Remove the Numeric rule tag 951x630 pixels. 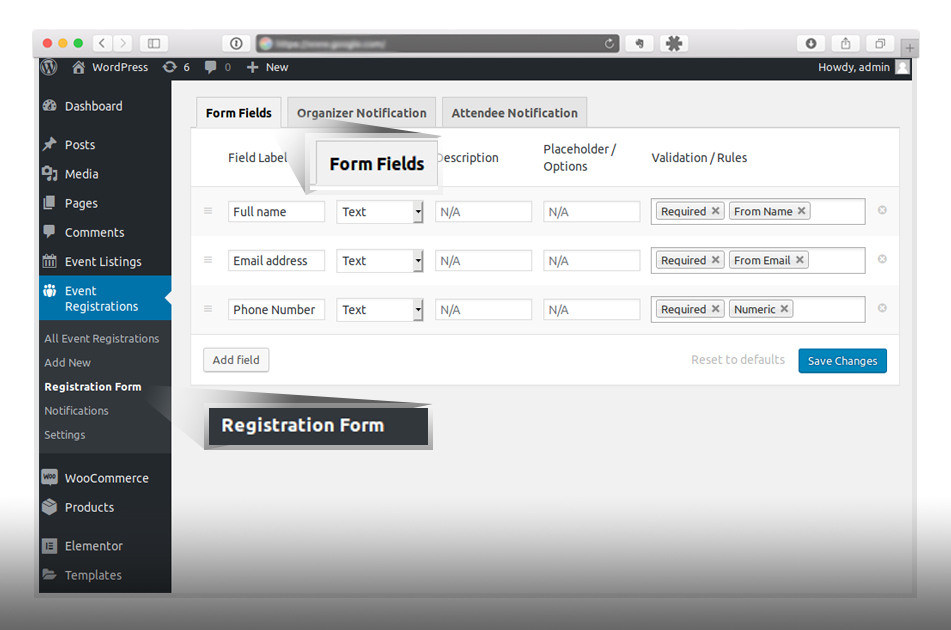tap(784, 309)
